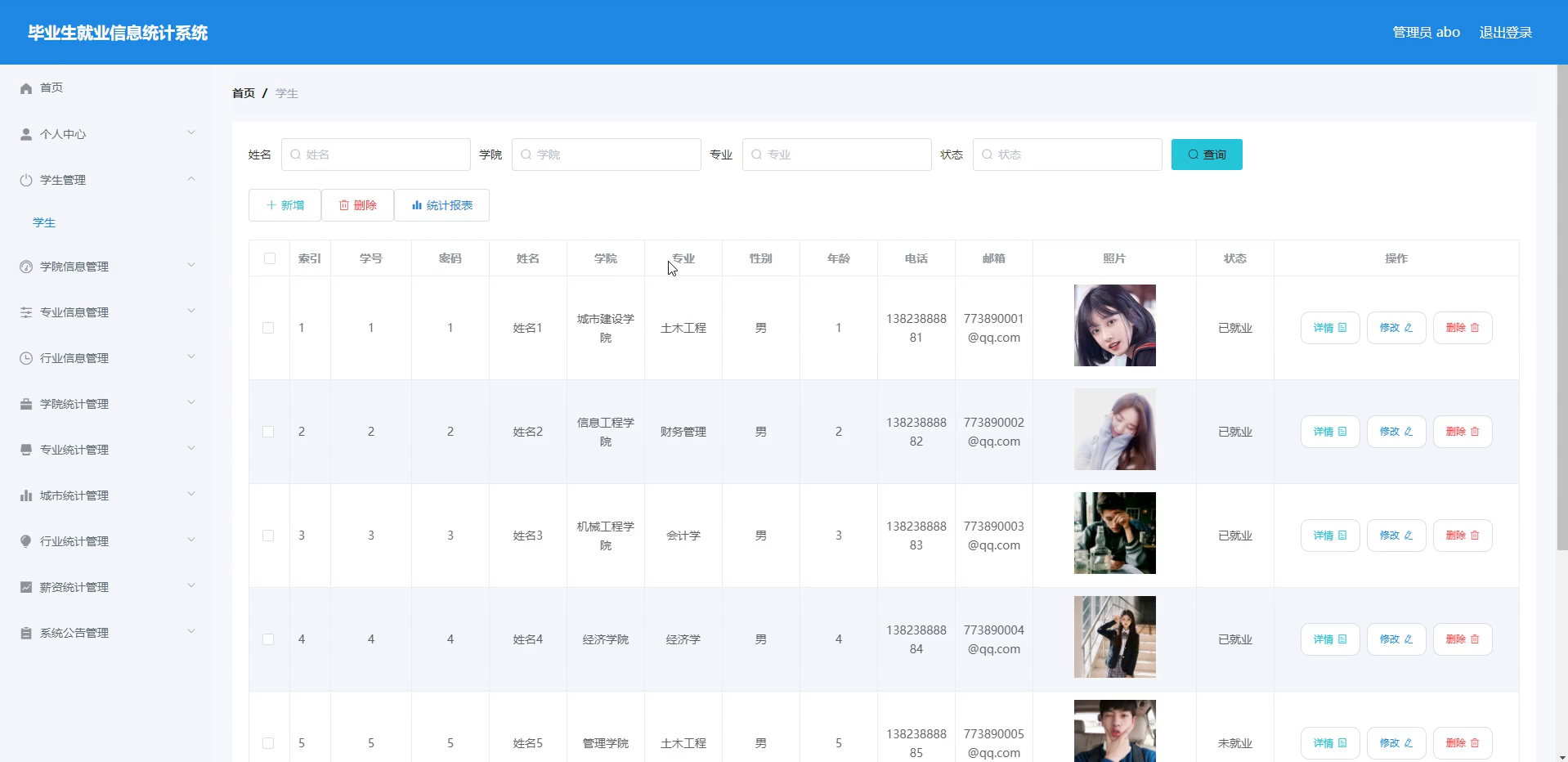Open photo thumbnail for 姓名3
Viewport: 1568px width, 762px height.
(x=1115, y=533)
